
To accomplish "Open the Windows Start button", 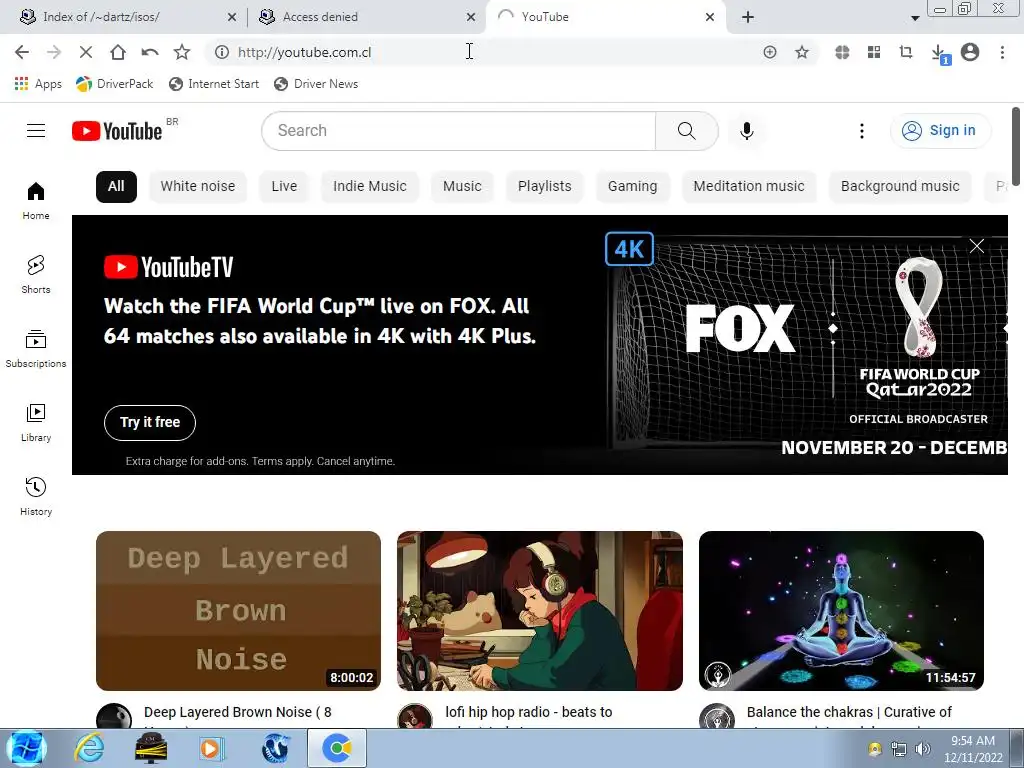I will pos(25,748).
